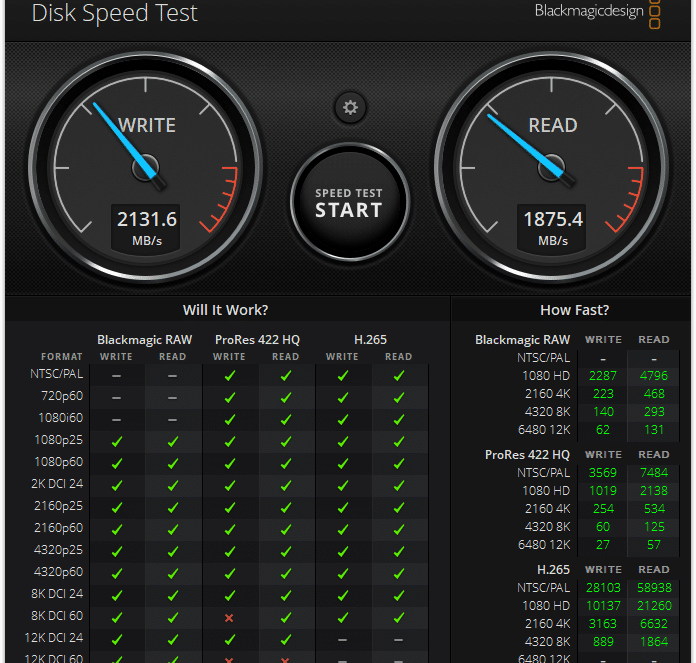Click ProRes 4320 8K read value 125

654,526
